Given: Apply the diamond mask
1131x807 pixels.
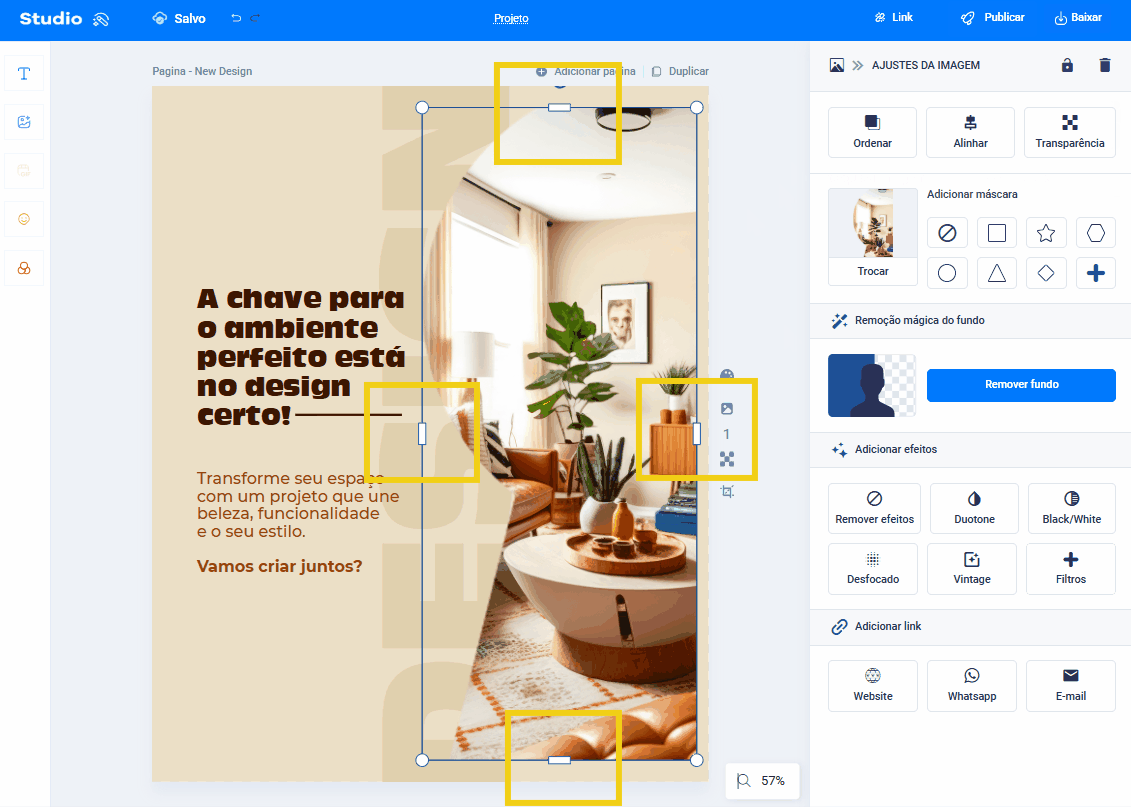Looking at the screenshot, I should tap(1046, 273).
